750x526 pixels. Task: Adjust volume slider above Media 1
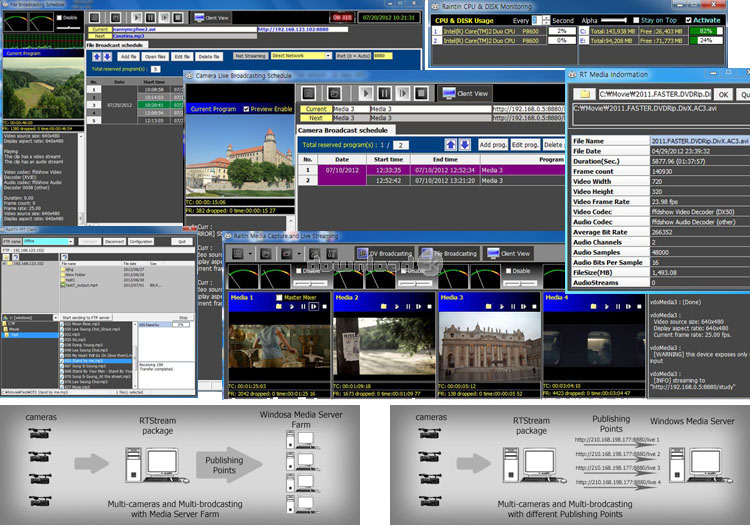click(x=310, y=283)
